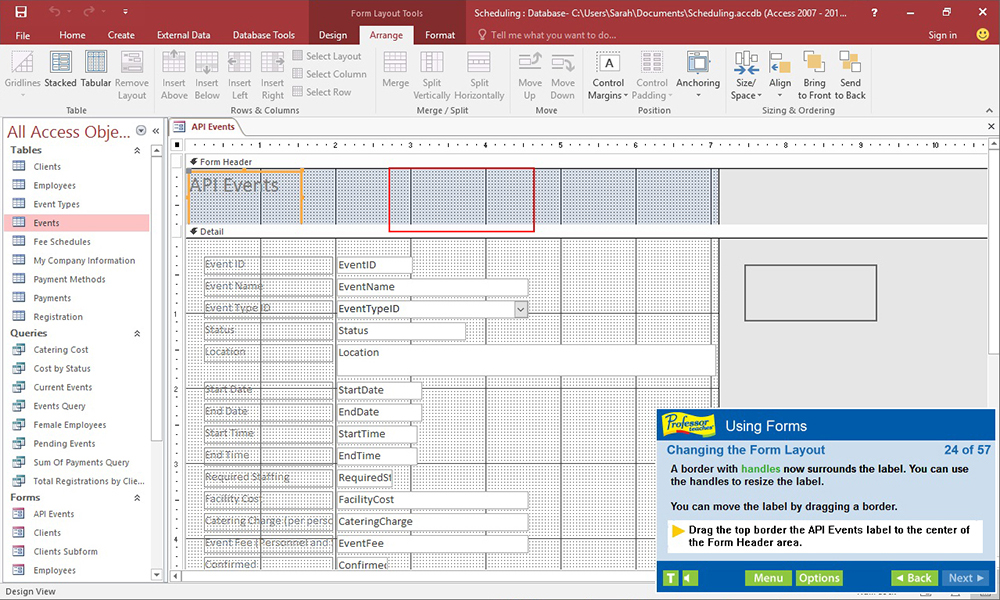
Task: Click the Remove Layout icon
Action: [x=132, y=62]
